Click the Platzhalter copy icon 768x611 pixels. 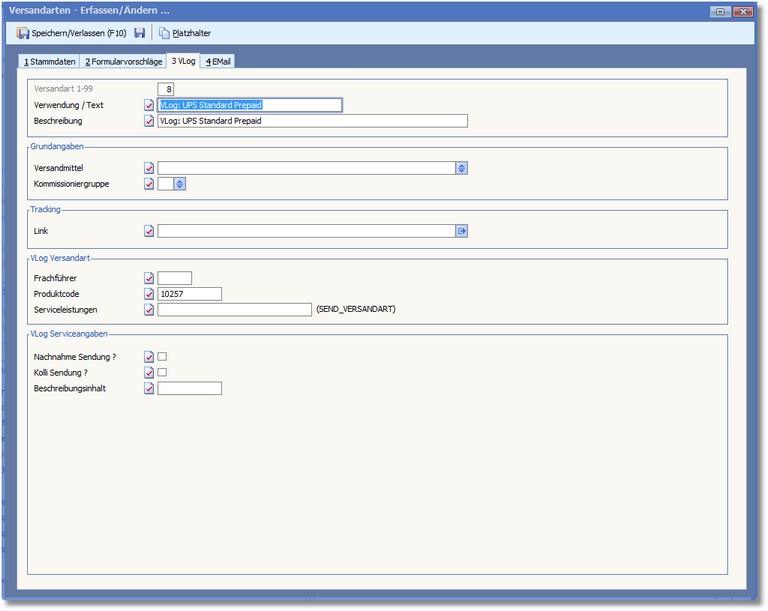pos(164,33)
